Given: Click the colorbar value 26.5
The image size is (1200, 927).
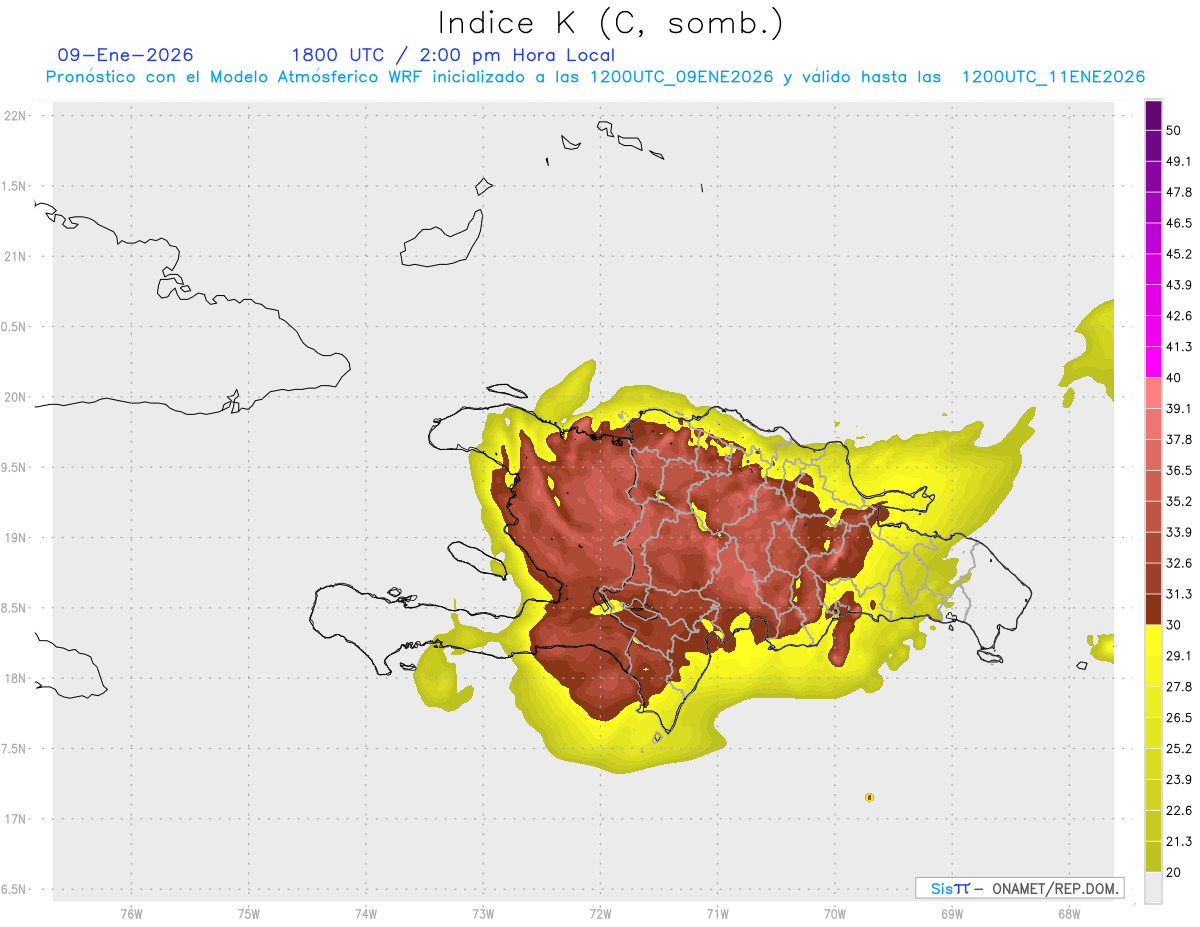Looking at the screenshot, I should tap(1179, 718).
